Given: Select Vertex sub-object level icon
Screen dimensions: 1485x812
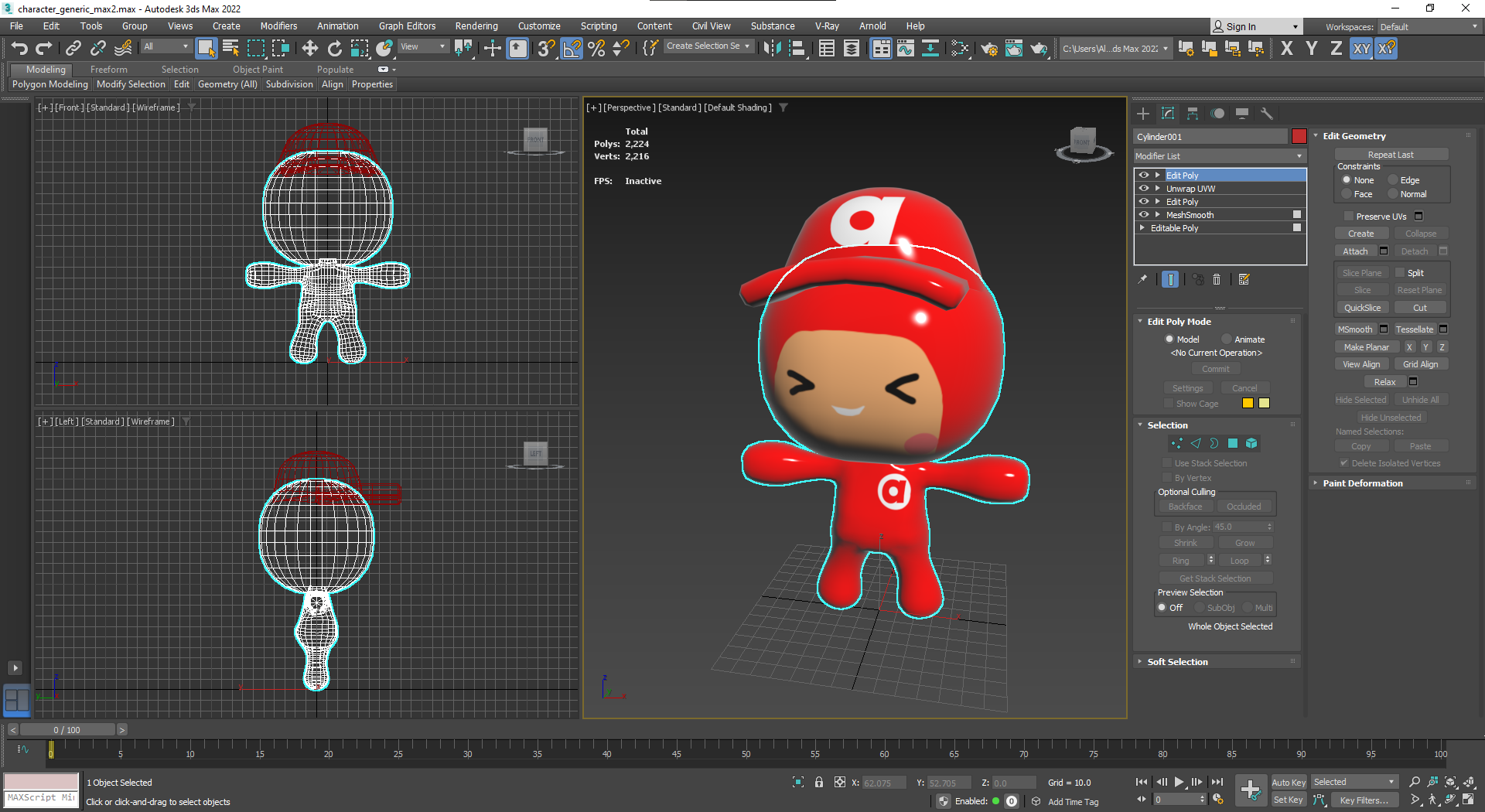Looking at the screenshot, I should (x=1176, y=443).
